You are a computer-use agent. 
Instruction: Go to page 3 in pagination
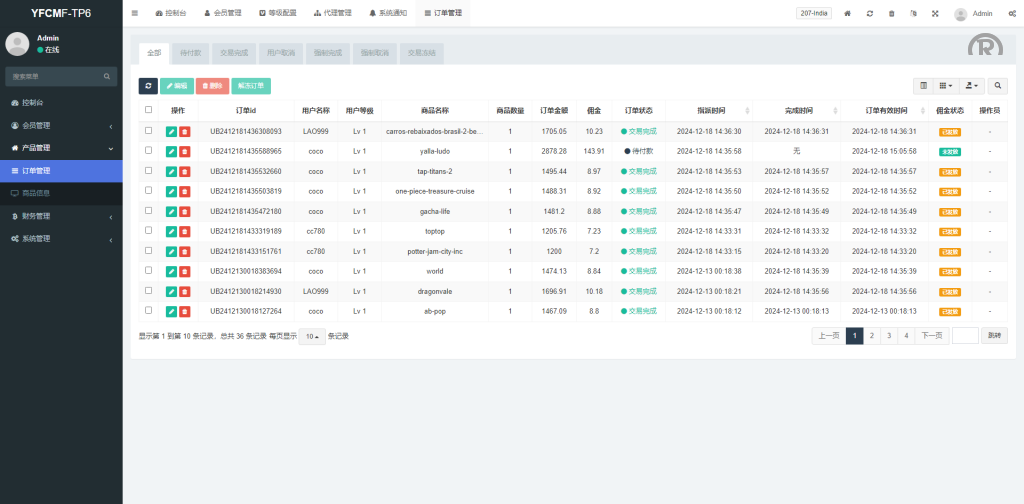pos(888,336)
